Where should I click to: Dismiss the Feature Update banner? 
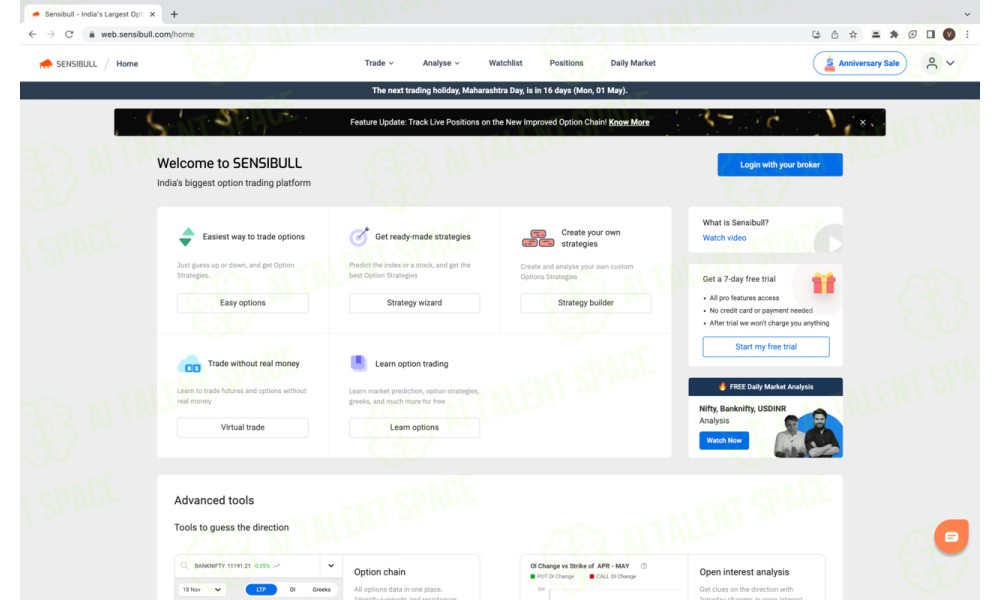coord(862,122)
